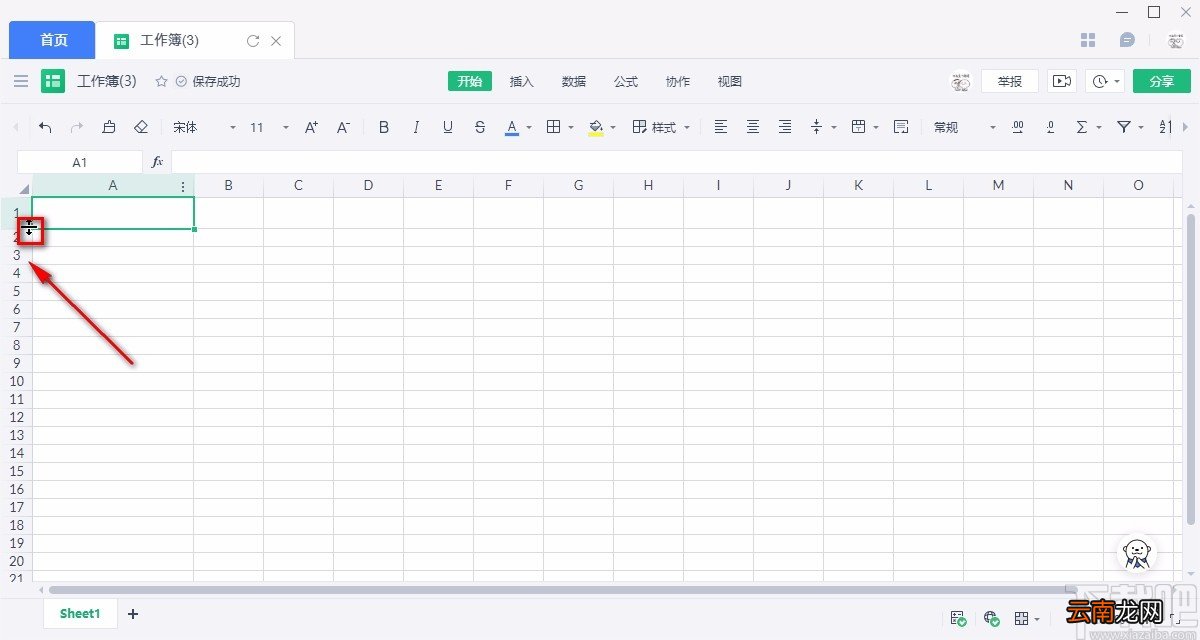This screenshot has width=1200, height=640.
Task: Switch to the 数据 tab
Action: (x=574, y=81)
